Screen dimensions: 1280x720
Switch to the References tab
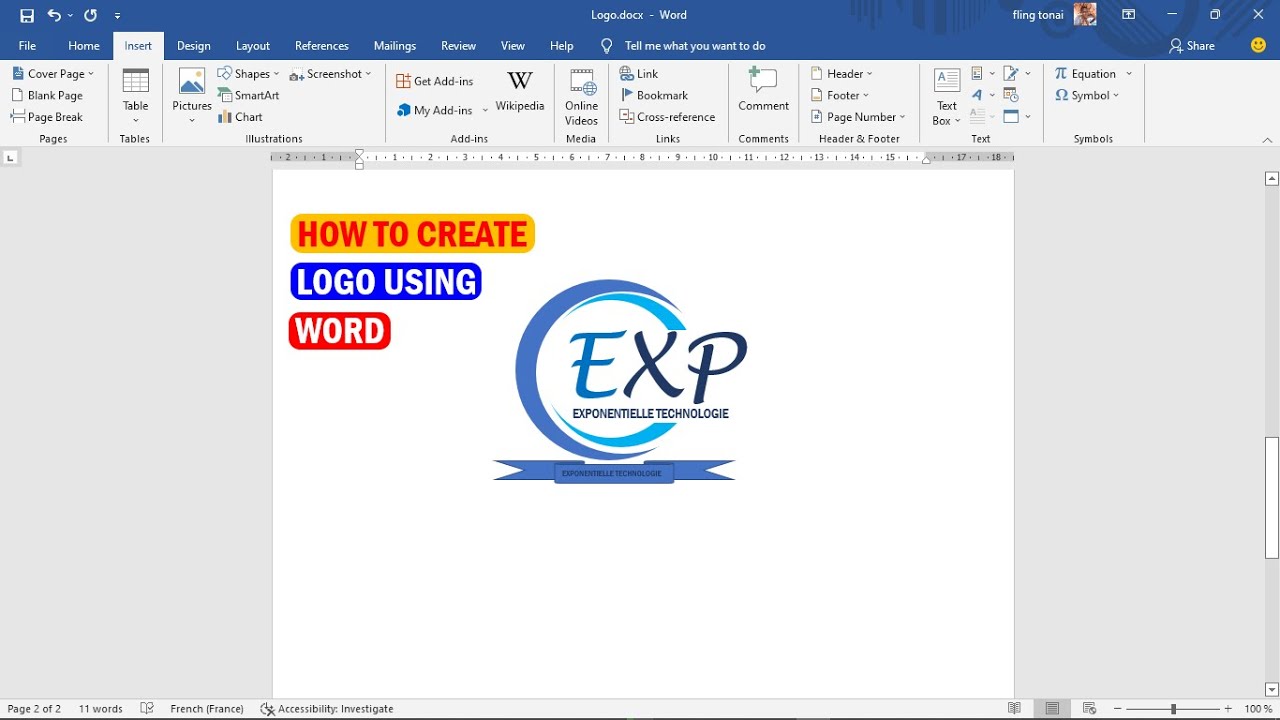[x=322, y=46]
